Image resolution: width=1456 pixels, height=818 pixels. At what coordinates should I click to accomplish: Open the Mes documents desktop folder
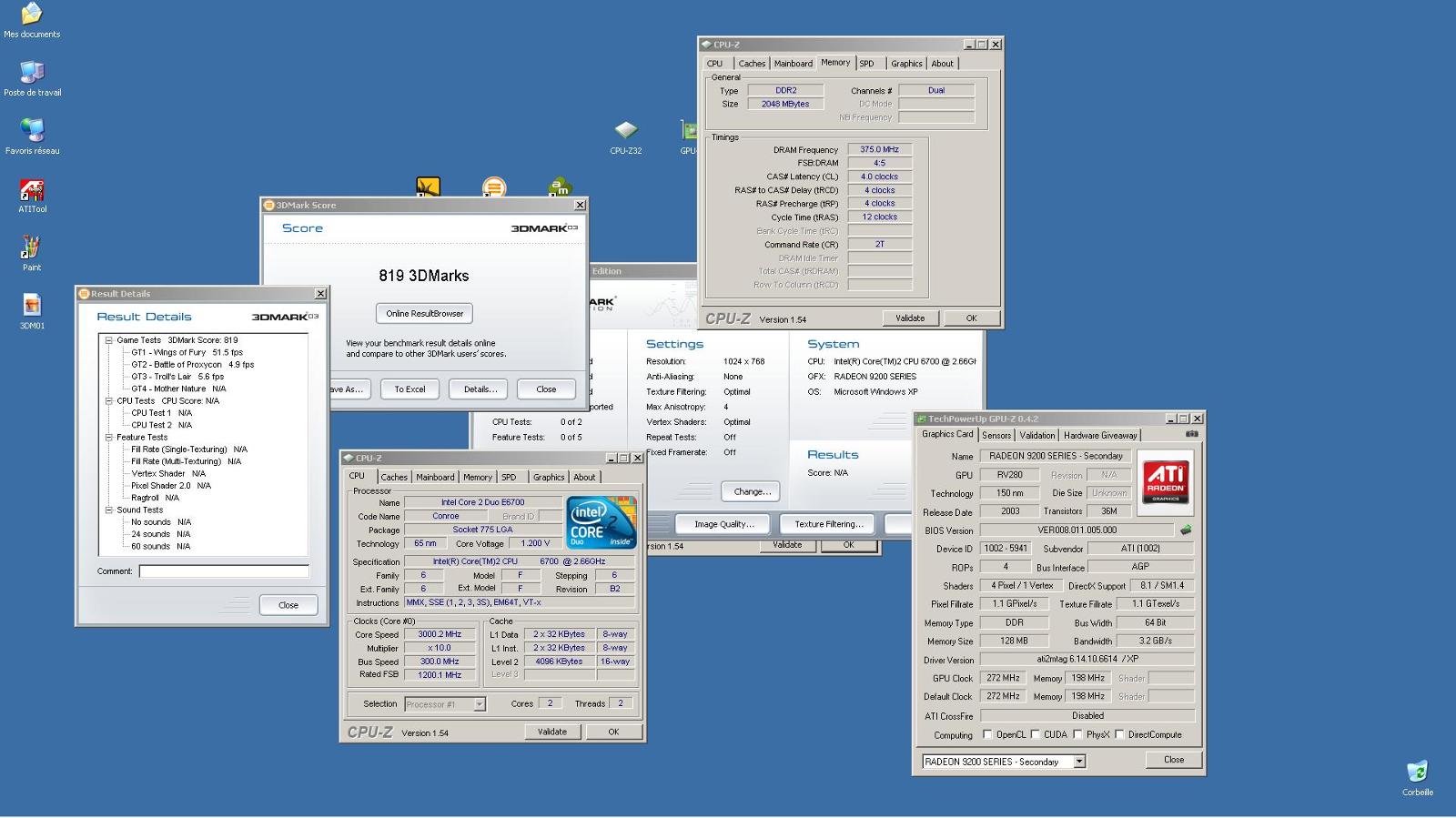pyautogui.click(x=32, y=21)
